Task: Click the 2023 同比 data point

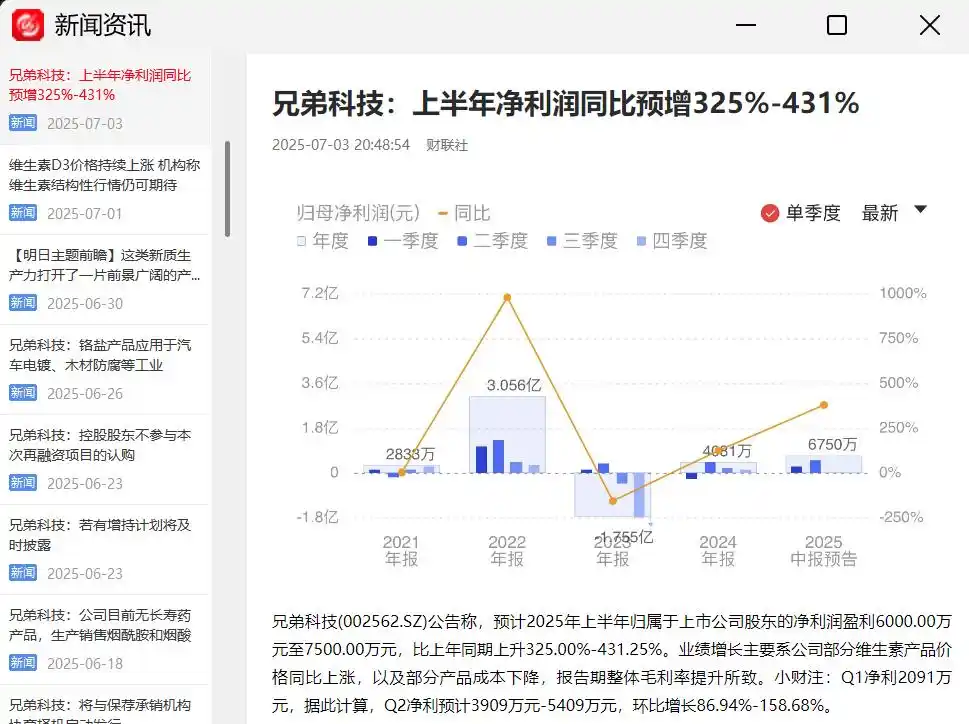Action: [x=613, y=501]
